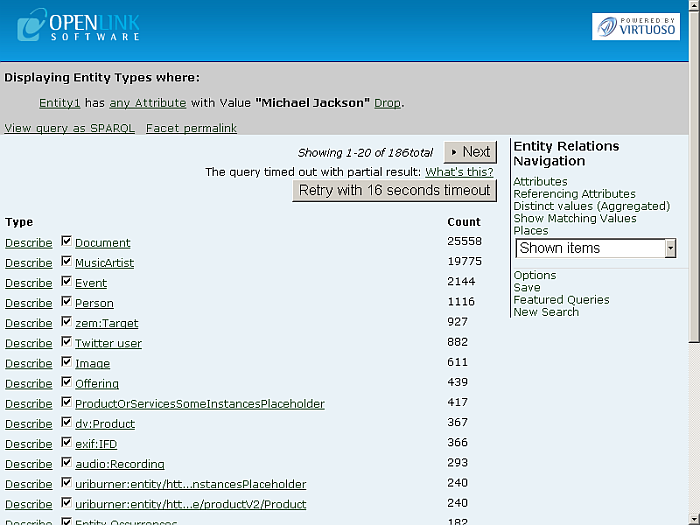Click the OpenLink Software logo
Screen dimensions: 700x525
pos(80,25)
